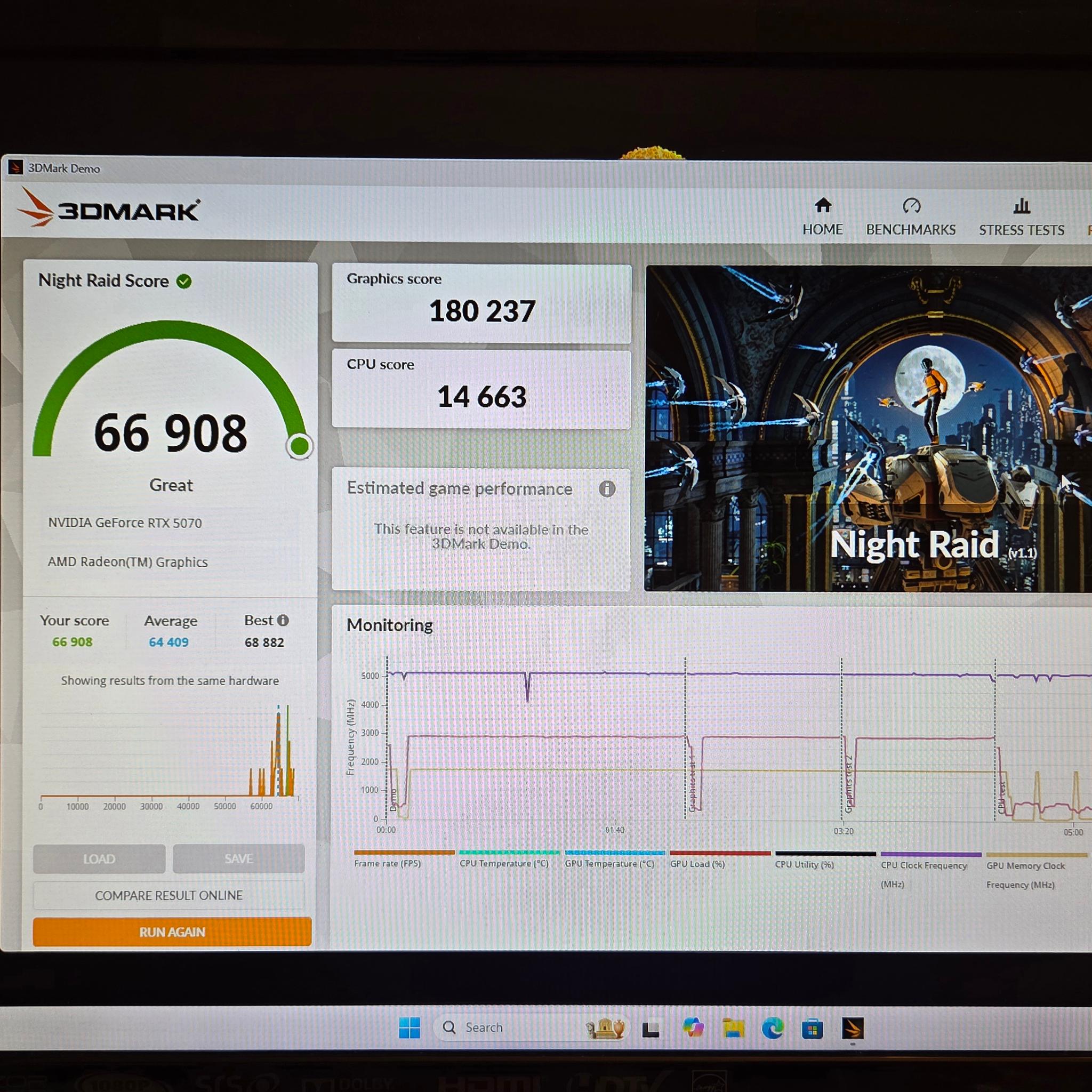
Task: Click info icon beside Best score
Action: [283, 620]
